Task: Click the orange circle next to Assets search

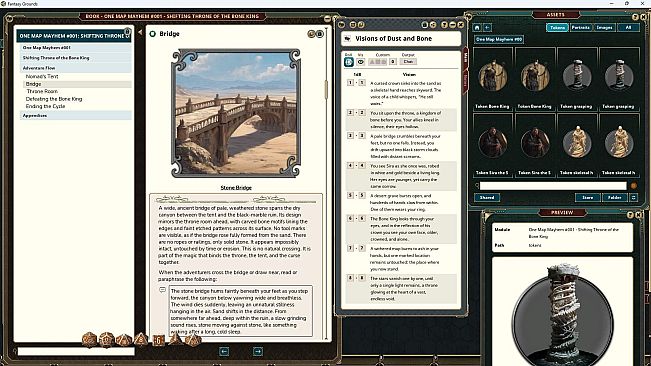Action: tap(634, 186)
